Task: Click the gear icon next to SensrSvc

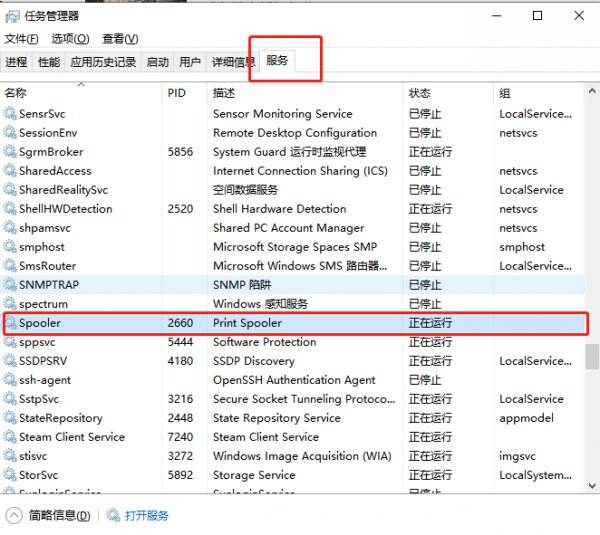Action: [10, 114]
